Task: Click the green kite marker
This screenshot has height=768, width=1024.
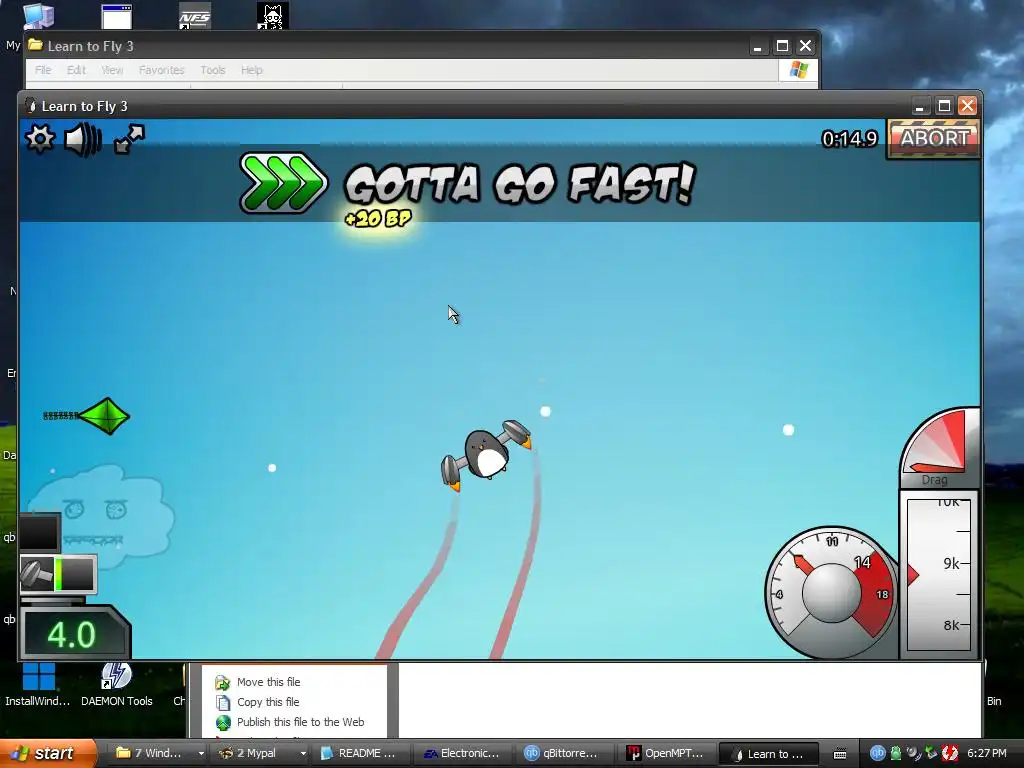Action: click(104, 416)
